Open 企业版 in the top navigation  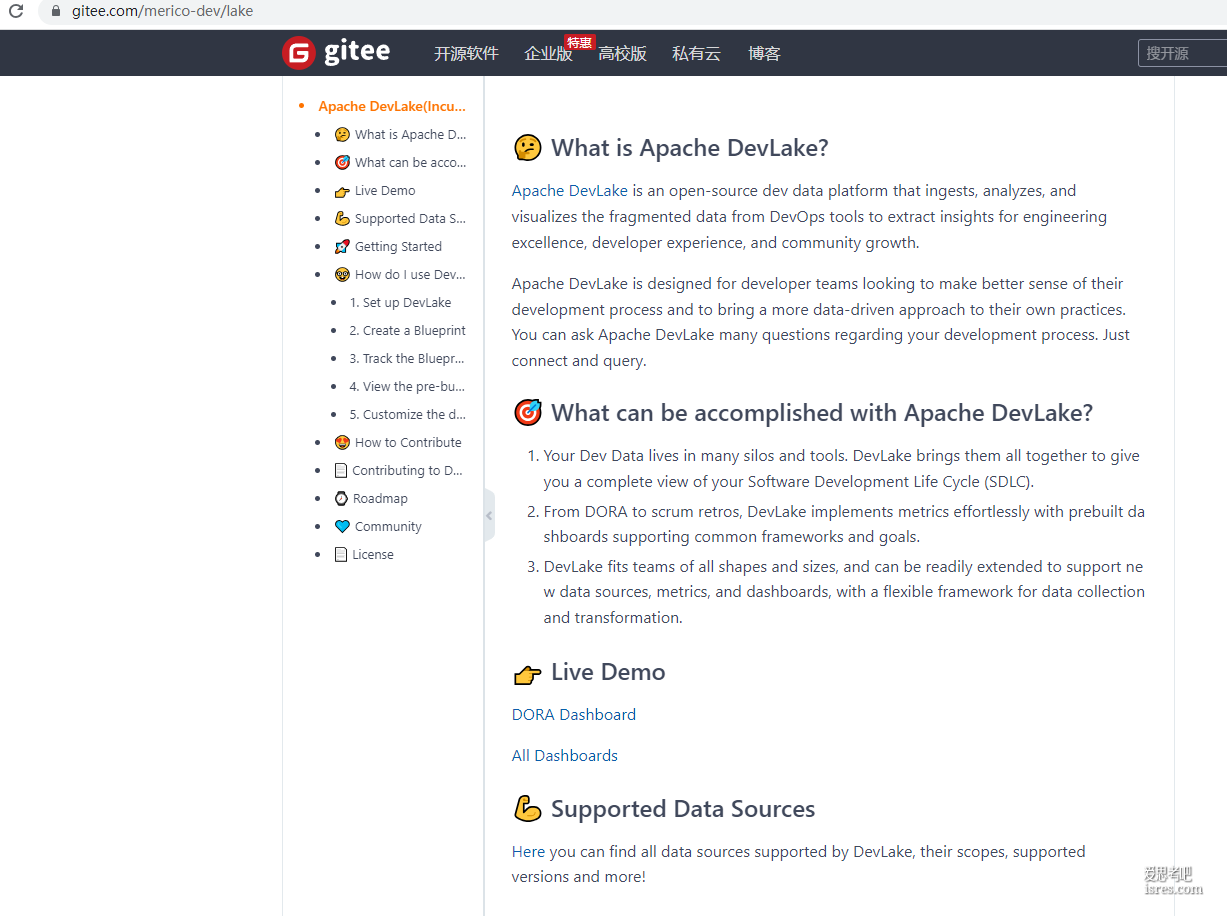[548, 54]
